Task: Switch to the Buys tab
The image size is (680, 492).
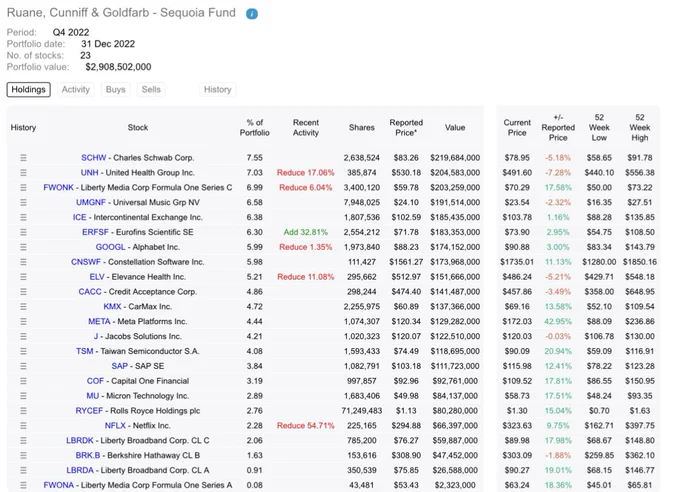Action: click(115, 90)
